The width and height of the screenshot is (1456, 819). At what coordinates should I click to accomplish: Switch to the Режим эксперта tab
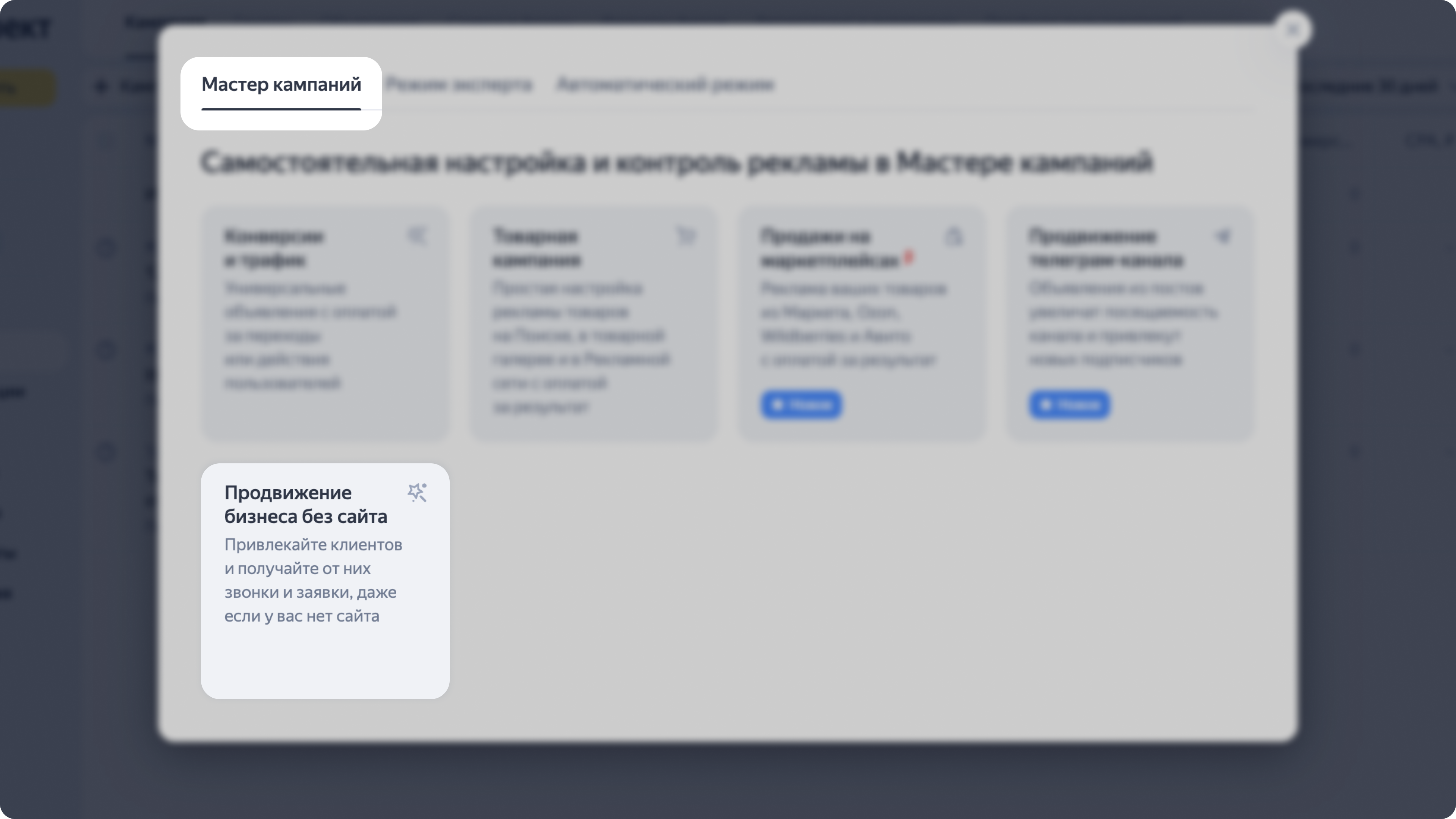coord(458,85)
